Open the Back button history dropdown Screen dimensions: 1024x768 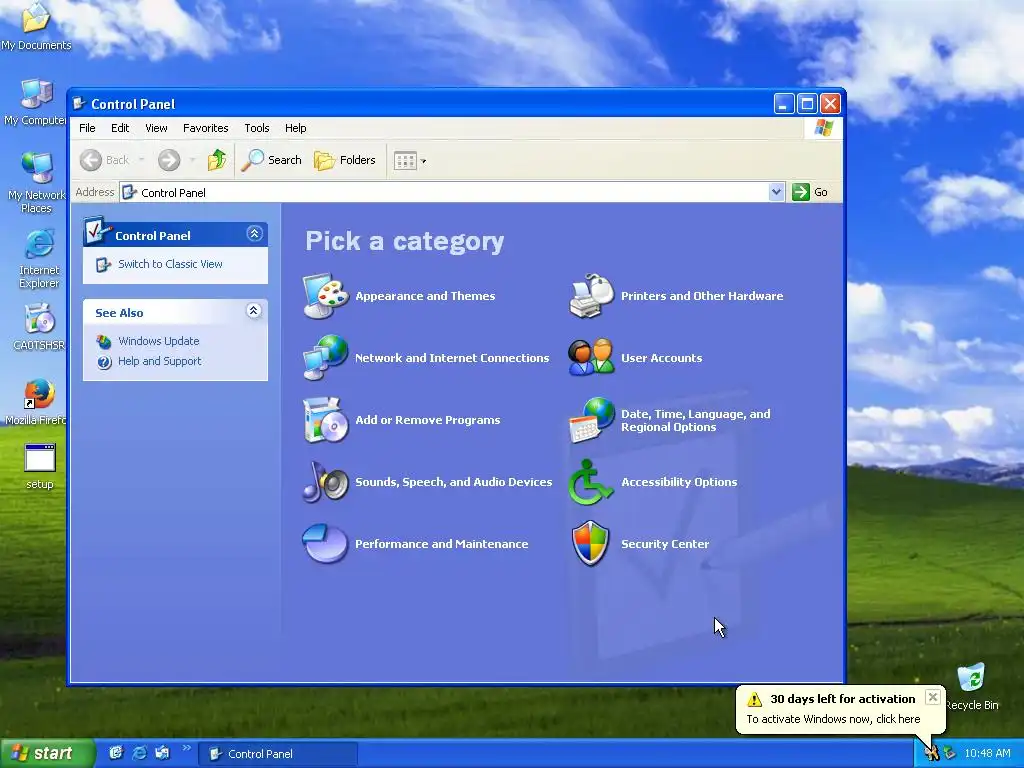tap(141, 160)
